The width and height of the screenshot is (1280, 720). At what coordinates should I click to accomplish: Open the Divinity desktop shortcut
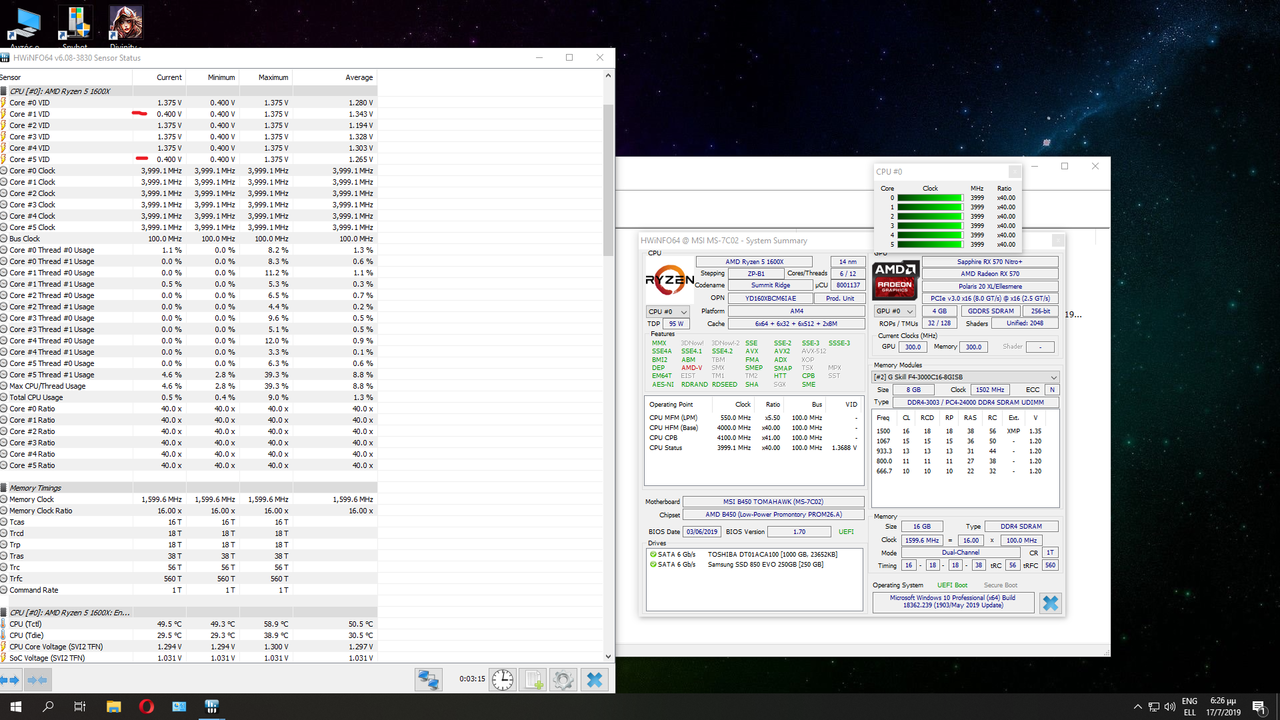[x=125, y=25]
